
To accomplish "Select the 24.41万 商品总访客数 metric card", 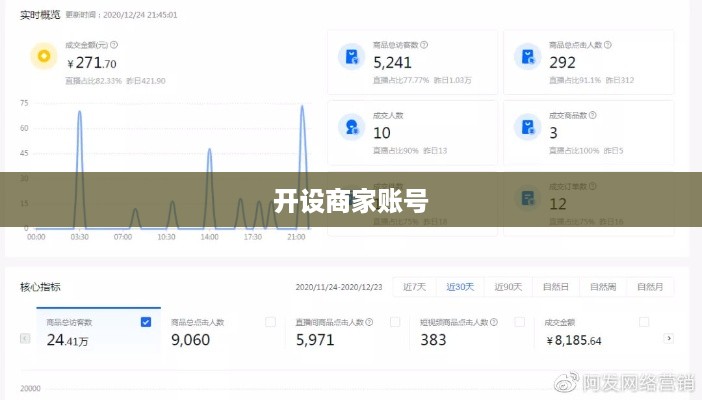I will pyautogui.click(x=98, y=329).
